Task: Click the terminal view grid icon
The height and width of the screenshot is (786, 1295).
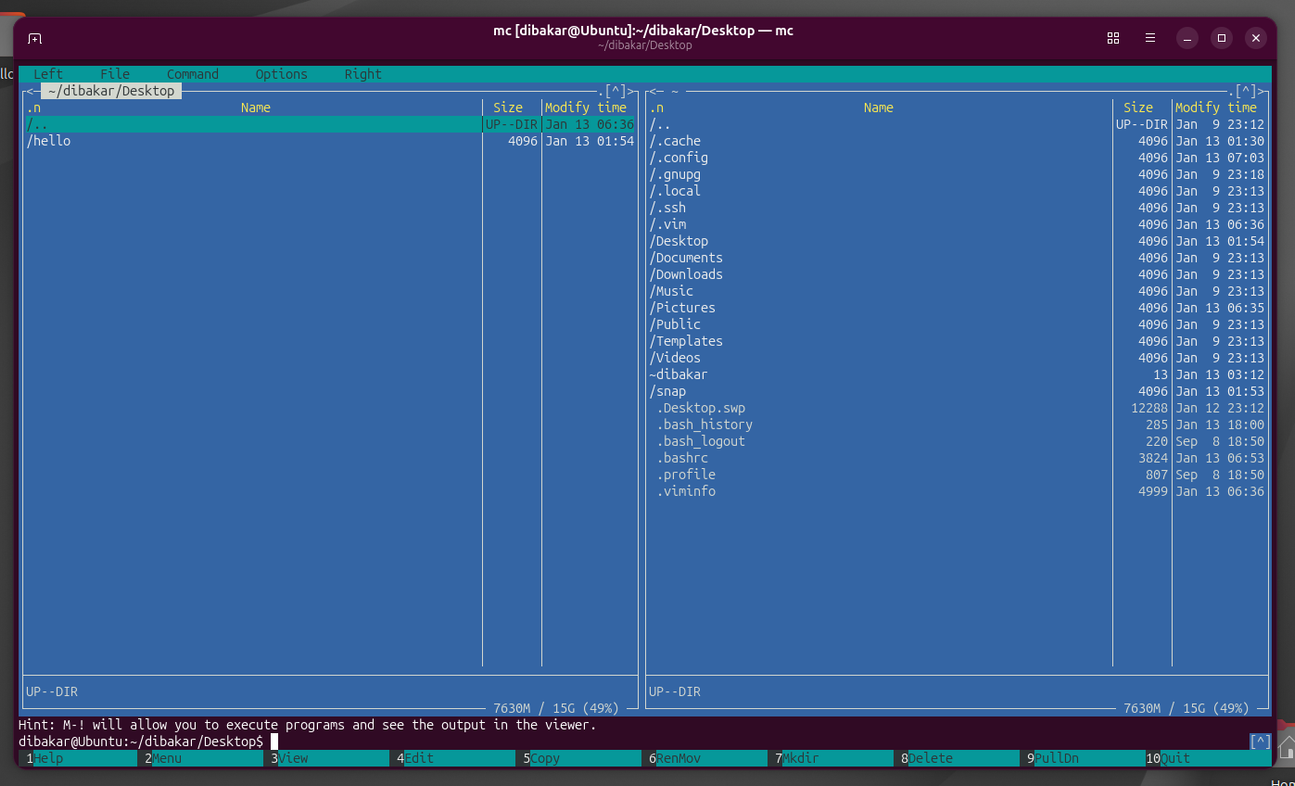Action: point(1113,38)
